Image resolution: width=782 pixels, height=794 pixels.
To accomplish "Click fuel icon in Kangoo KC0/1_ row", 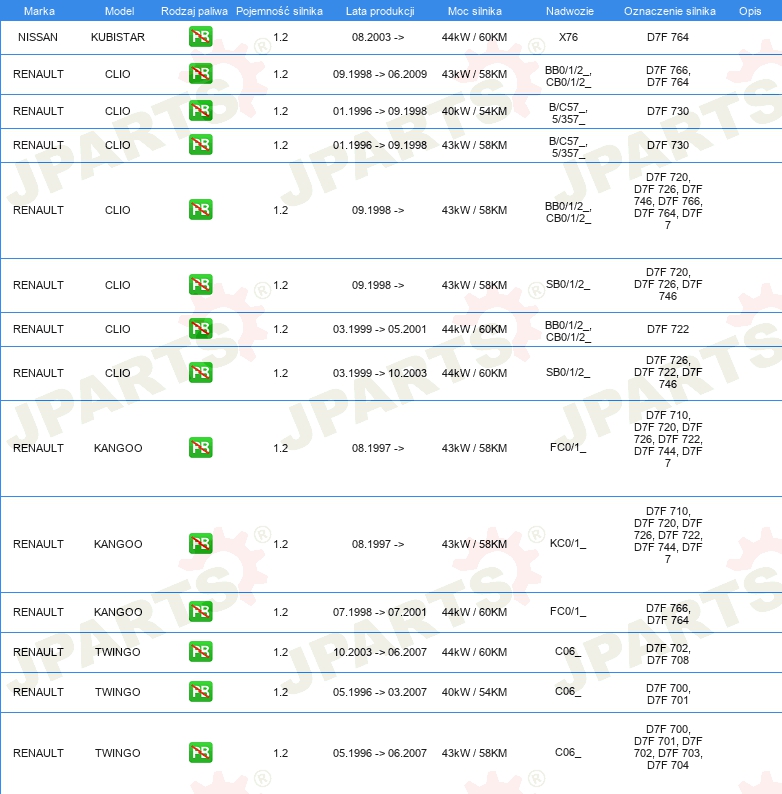I will [201, 544].
